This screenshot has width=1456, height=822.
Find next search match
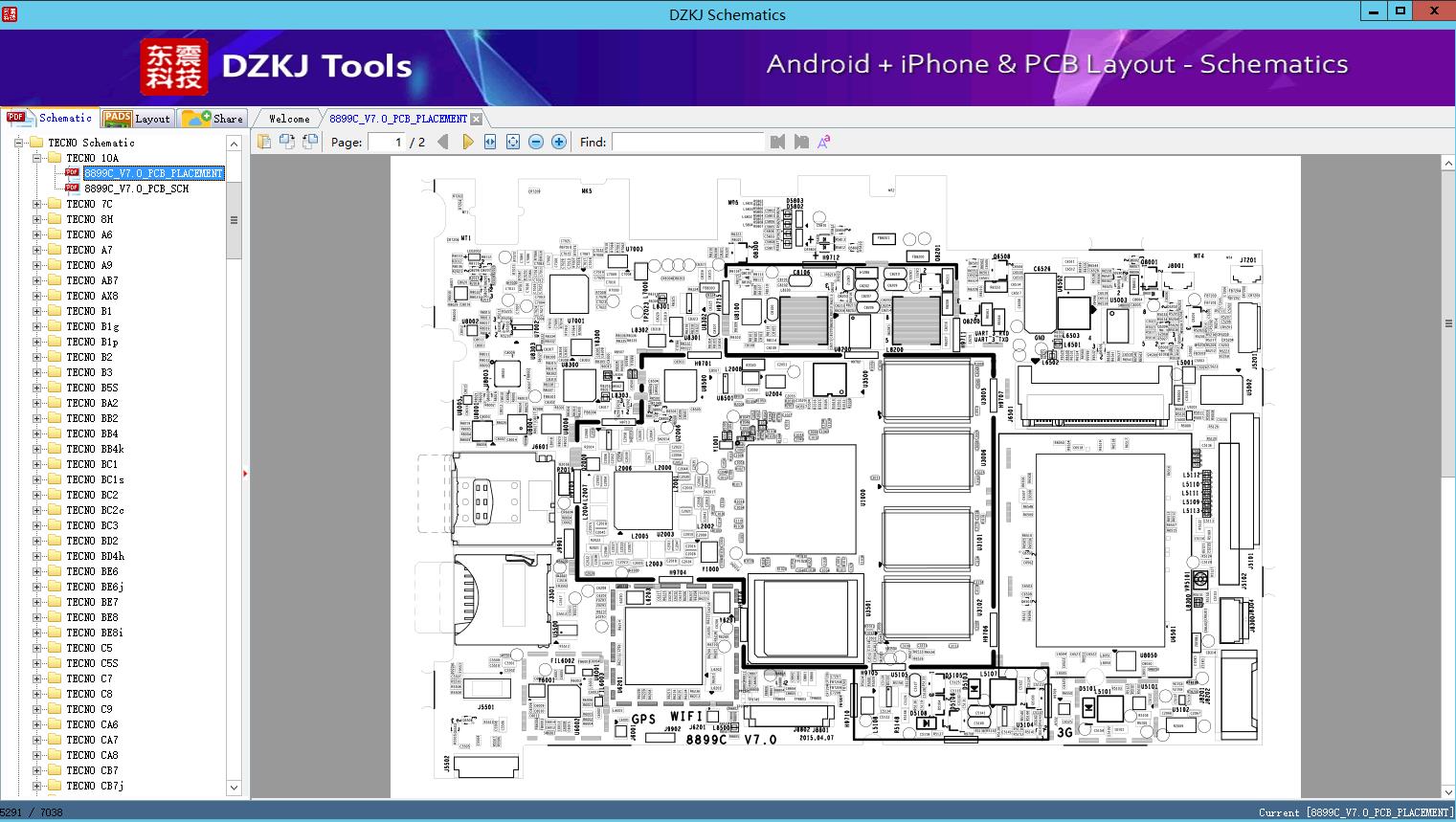point(801,142)
